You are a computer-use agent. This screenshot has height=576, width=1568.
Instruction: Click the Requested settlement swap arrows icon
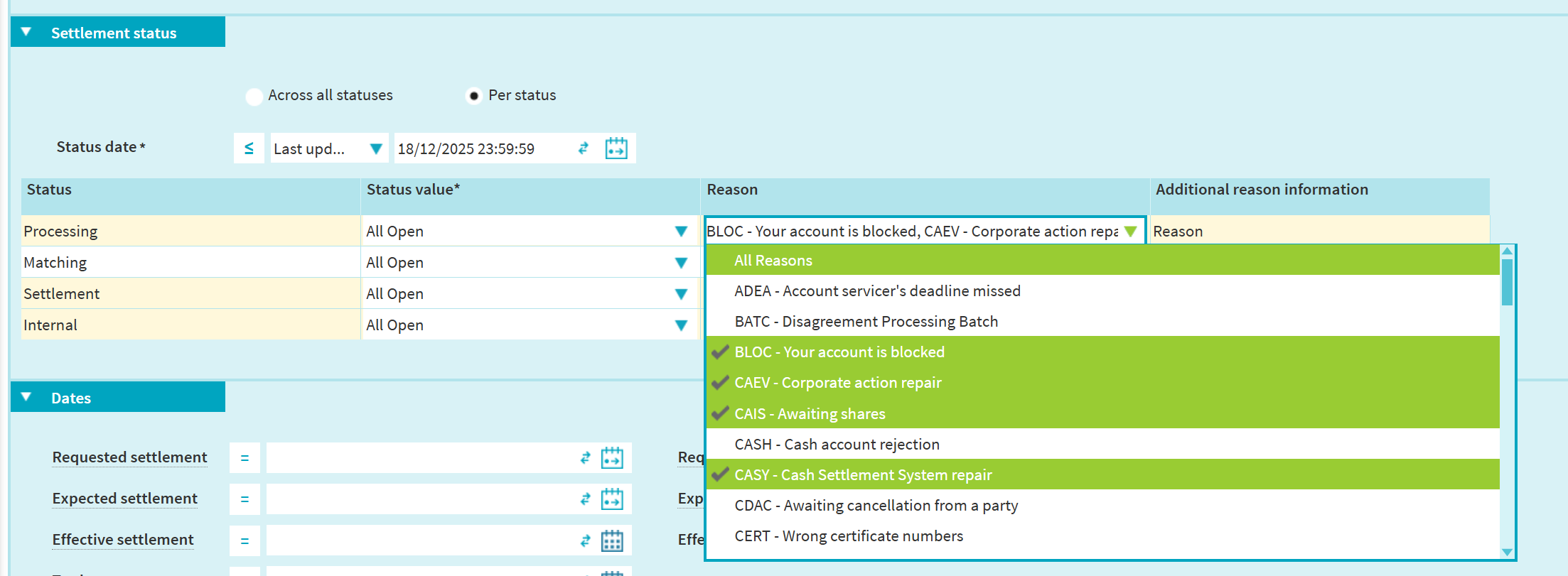click(x=585, y=458)
